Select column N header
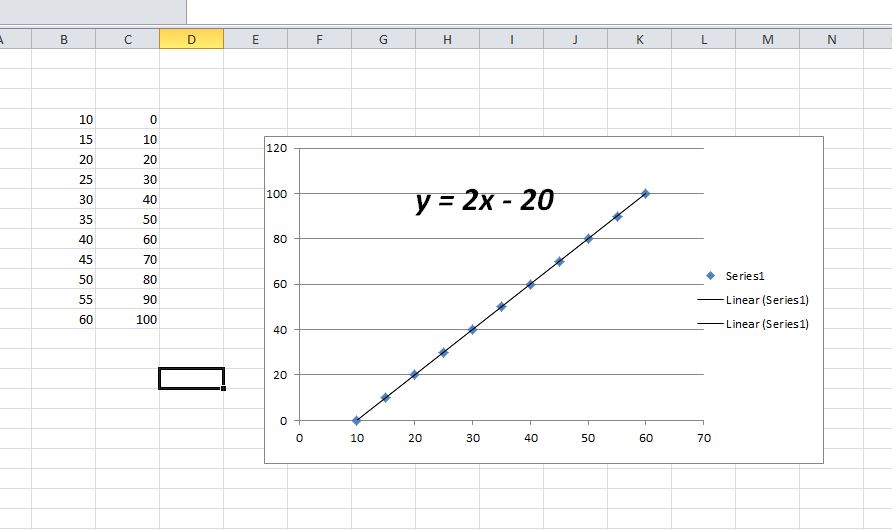The height and width of the screenshot is (530, 892). tap(831, 39)
